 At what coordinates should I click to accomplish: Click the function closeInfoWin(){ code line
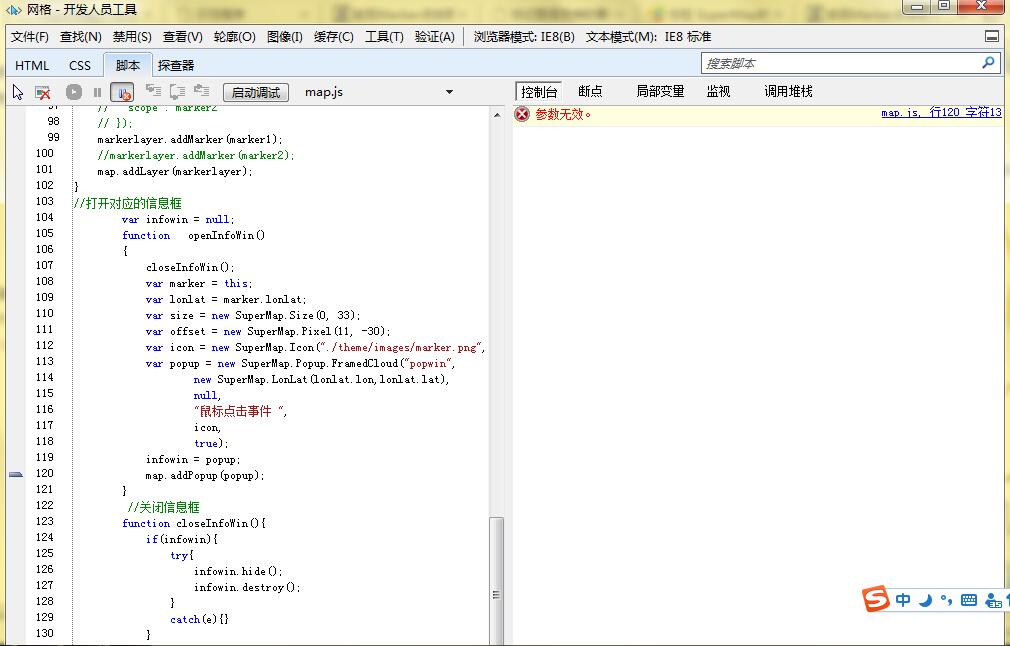[194, 523]
